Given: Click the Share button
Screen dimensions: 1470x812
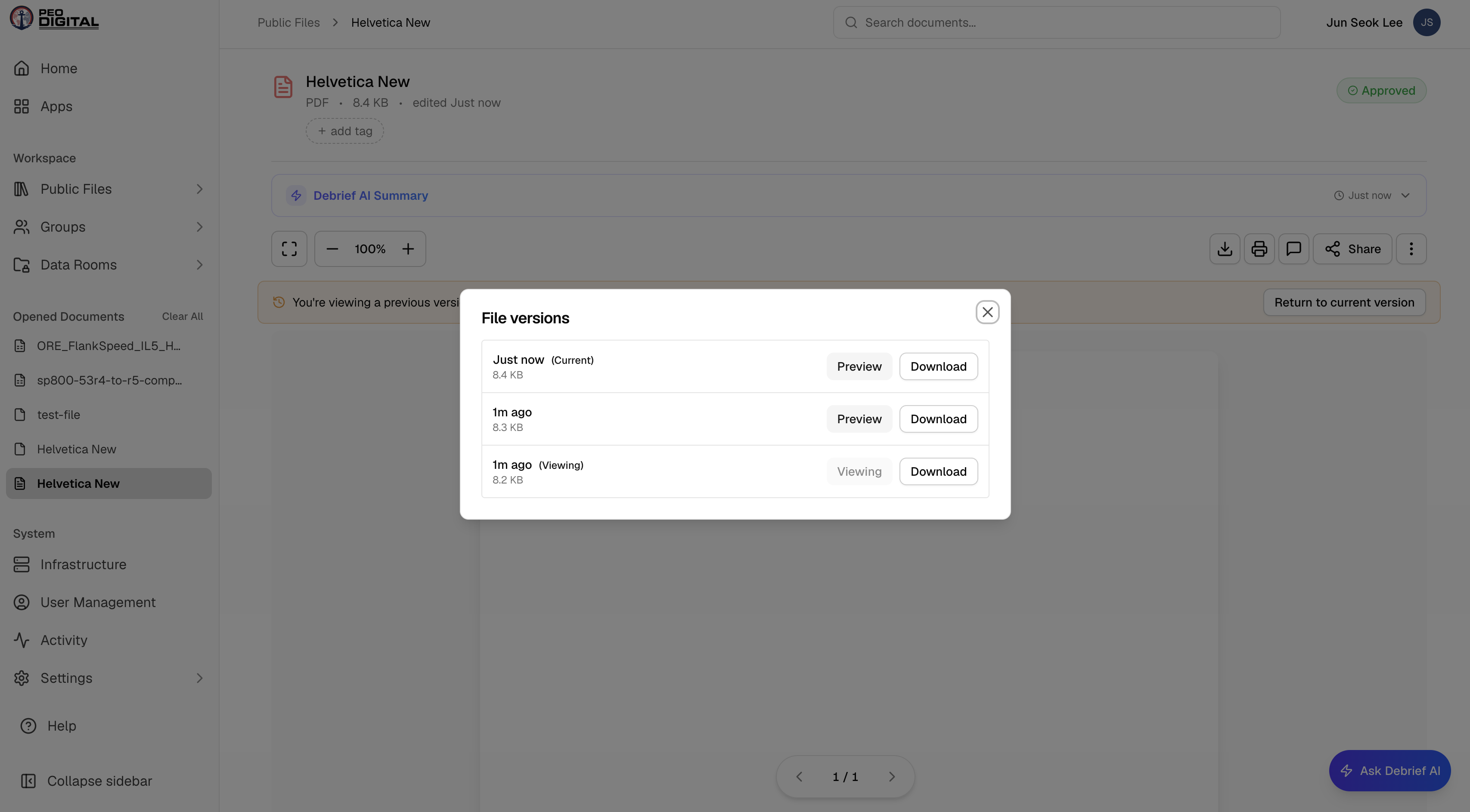Looking at the screenshot, I should pyautogui.click(x=1352, y=249).
